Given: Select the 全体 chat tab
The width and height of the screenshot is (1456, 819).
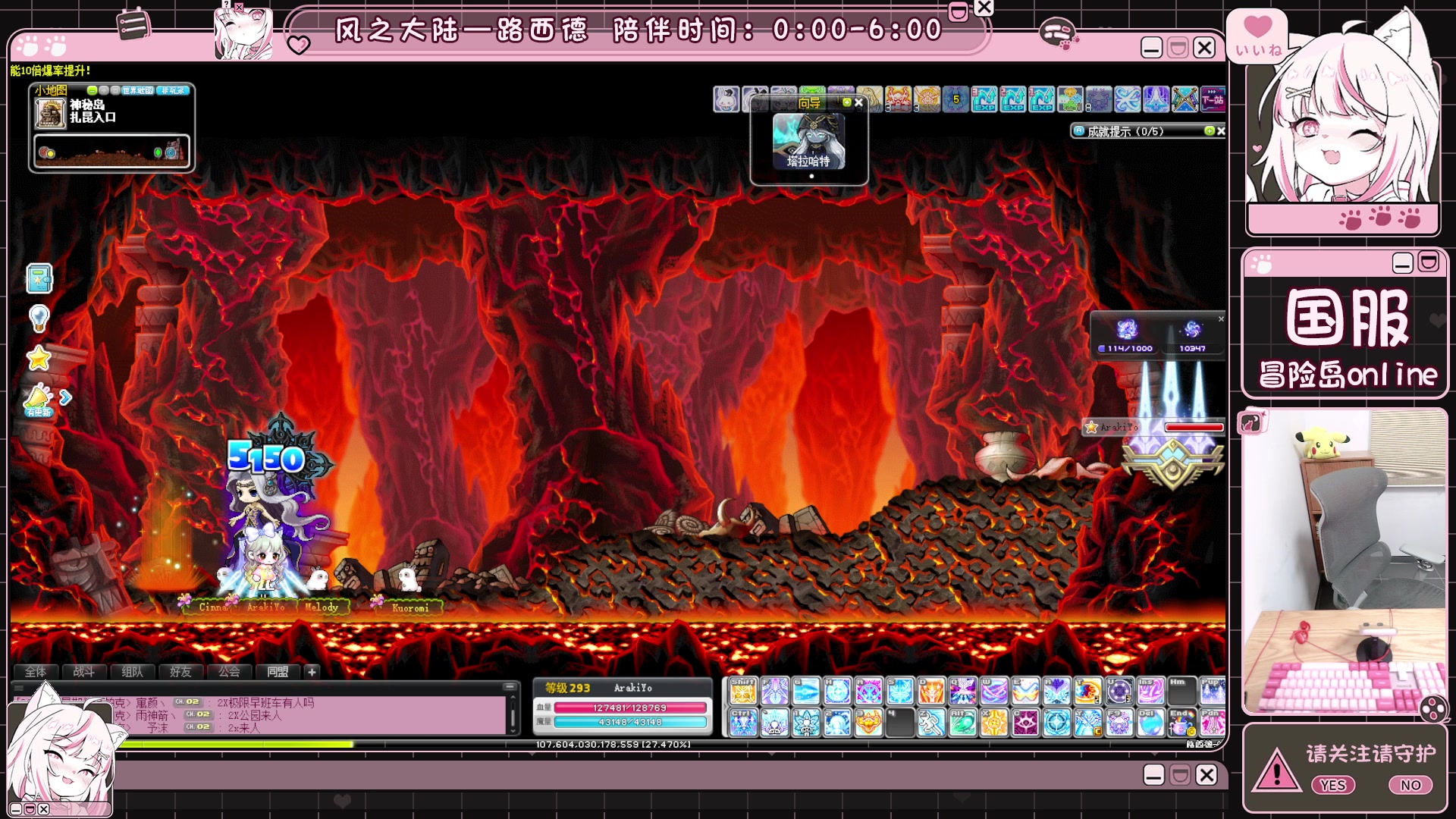Looking at the screenshot, I should point(36,672).
